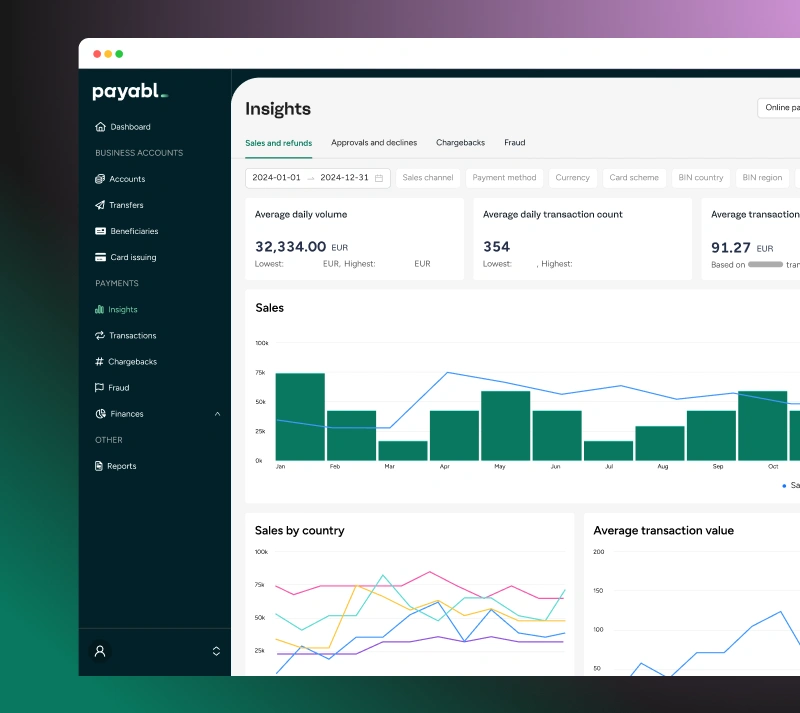Open the Reports document icon
Viewport: 800px width, 713px height.
[99, 466]
